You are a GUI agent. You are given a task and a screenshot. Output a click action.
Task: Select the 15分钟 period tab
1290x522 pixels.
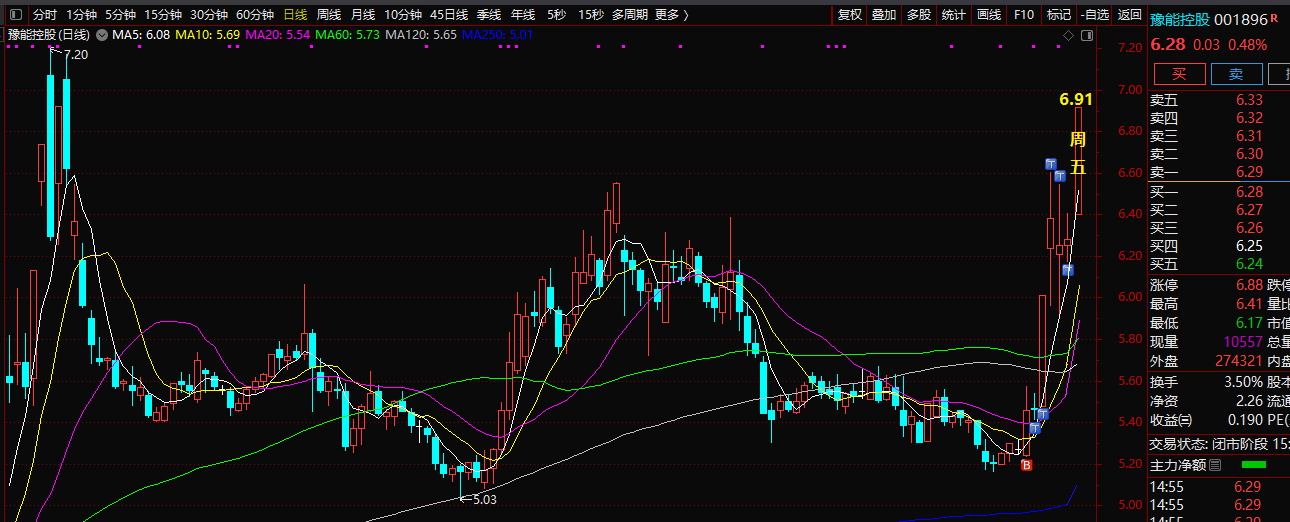pos(163,15)
